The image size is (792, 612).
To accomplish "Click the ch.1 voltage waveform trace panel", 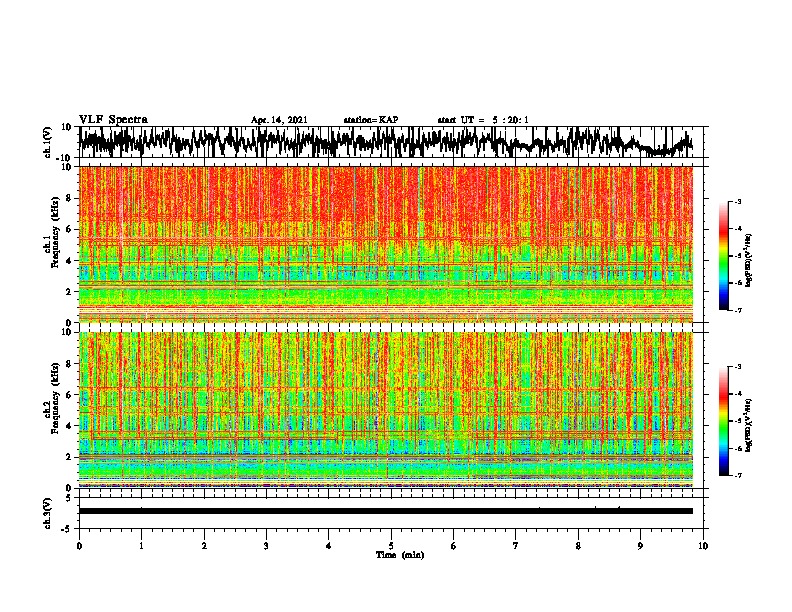I will pos(391,142).
